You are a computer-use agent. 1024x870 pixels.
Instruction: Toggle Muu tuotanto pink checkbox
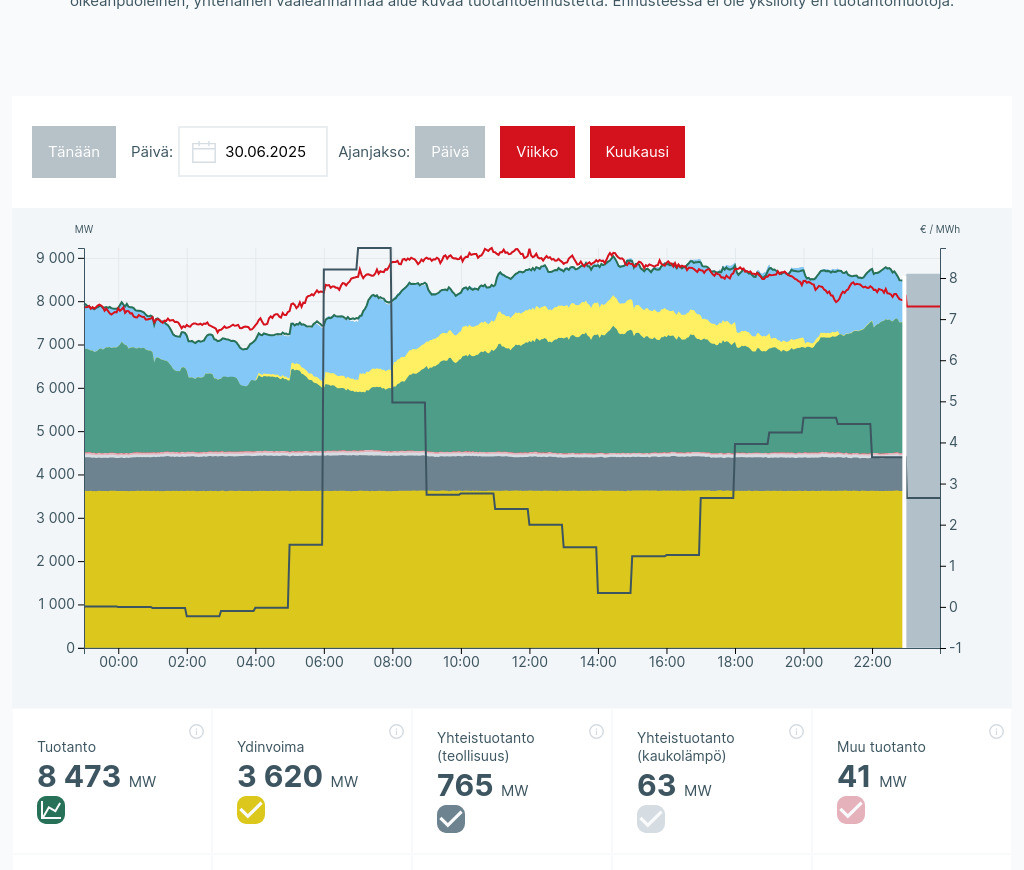point(851,810)
